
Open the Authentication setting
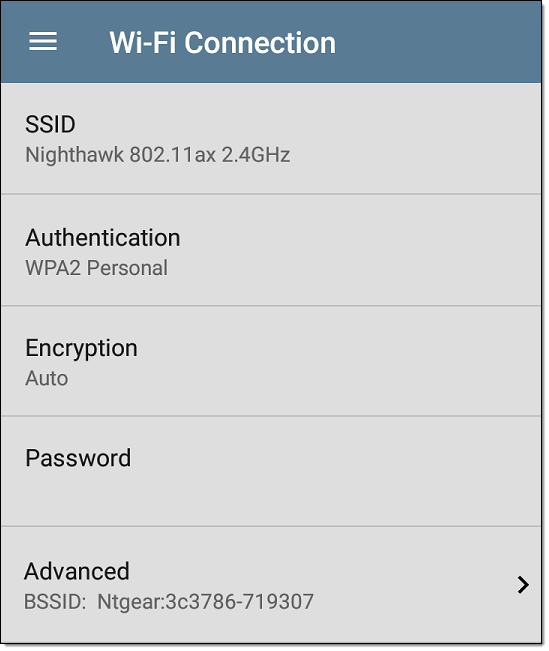271,250
